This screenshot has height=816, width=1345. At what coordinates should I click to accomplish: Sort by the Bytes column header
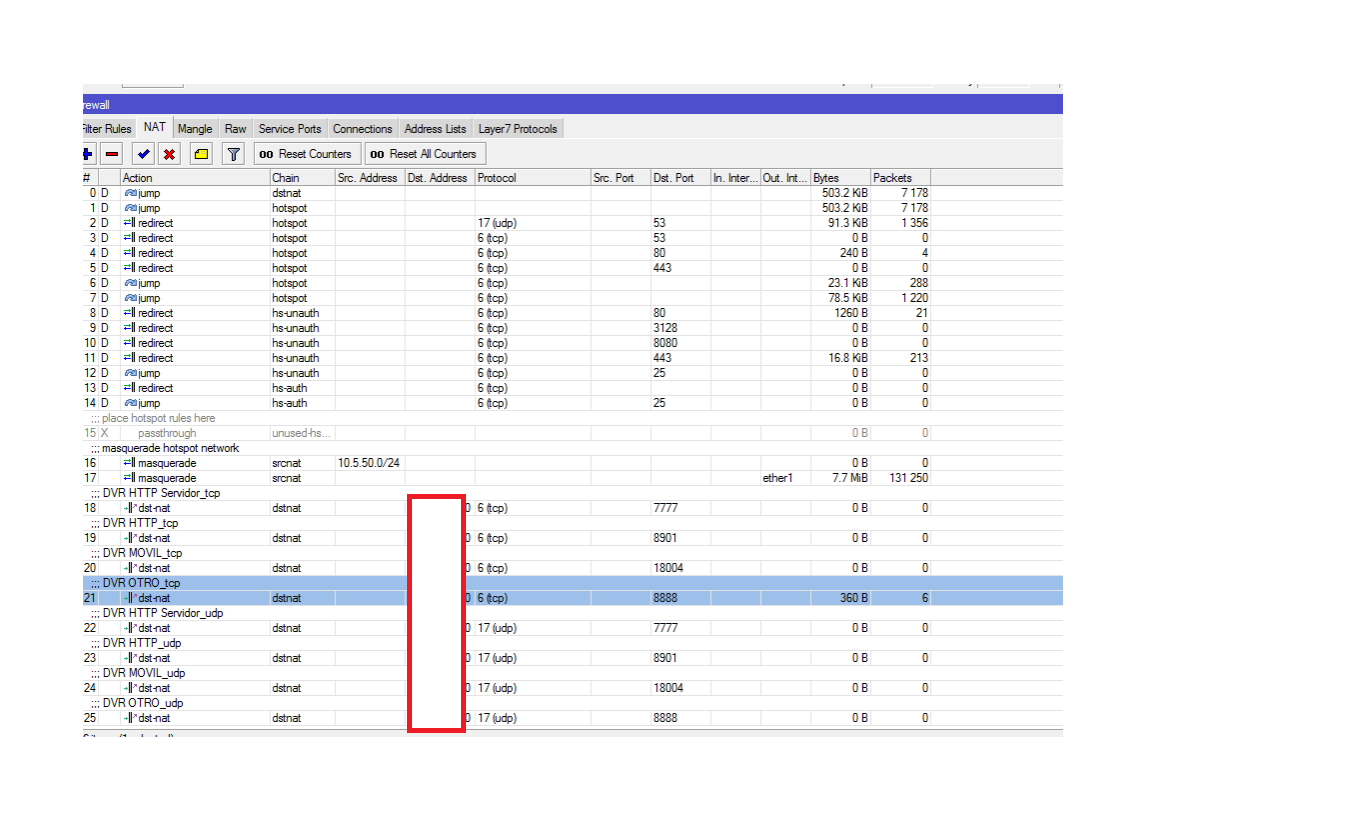click(841, 178)
